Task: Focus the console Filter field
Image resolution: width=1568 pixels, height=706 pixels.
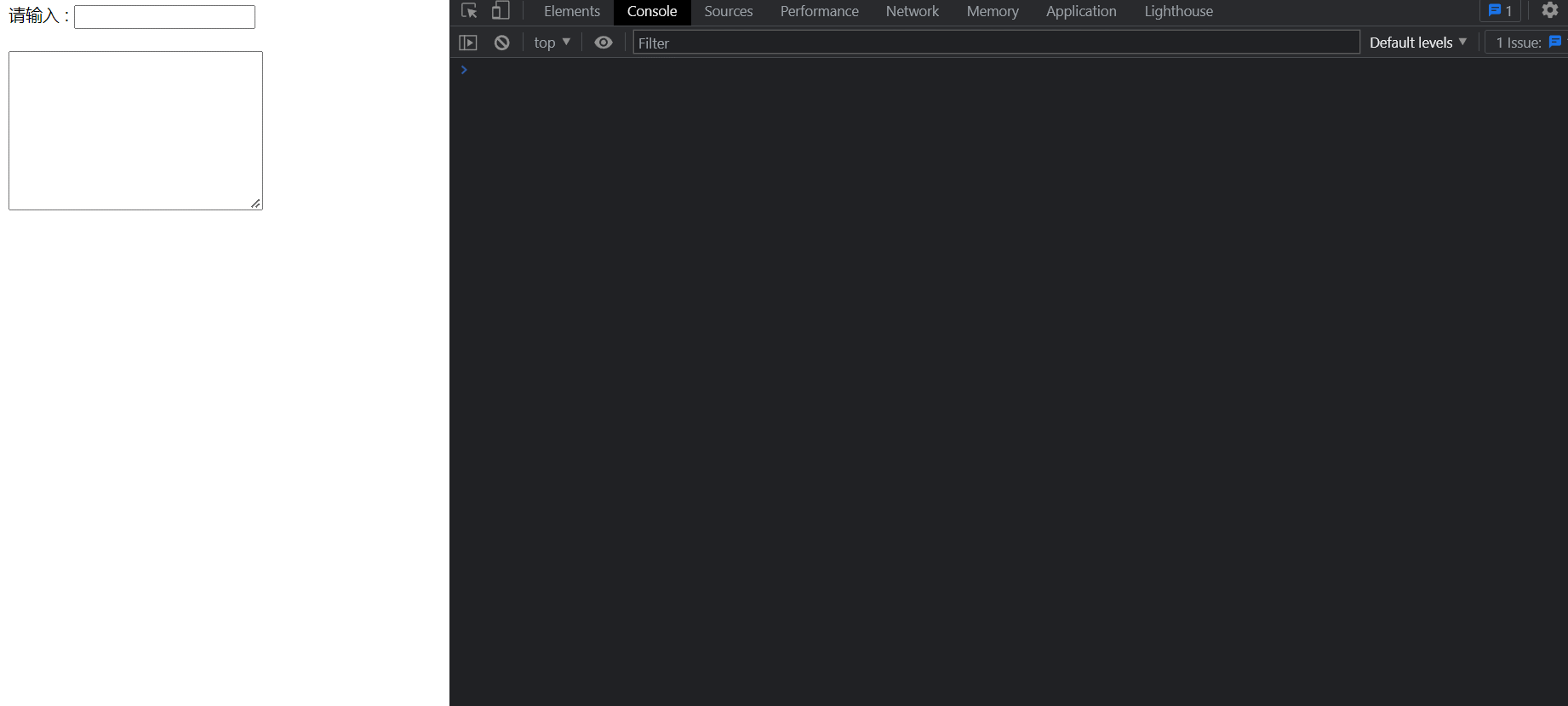Action: 996,43
